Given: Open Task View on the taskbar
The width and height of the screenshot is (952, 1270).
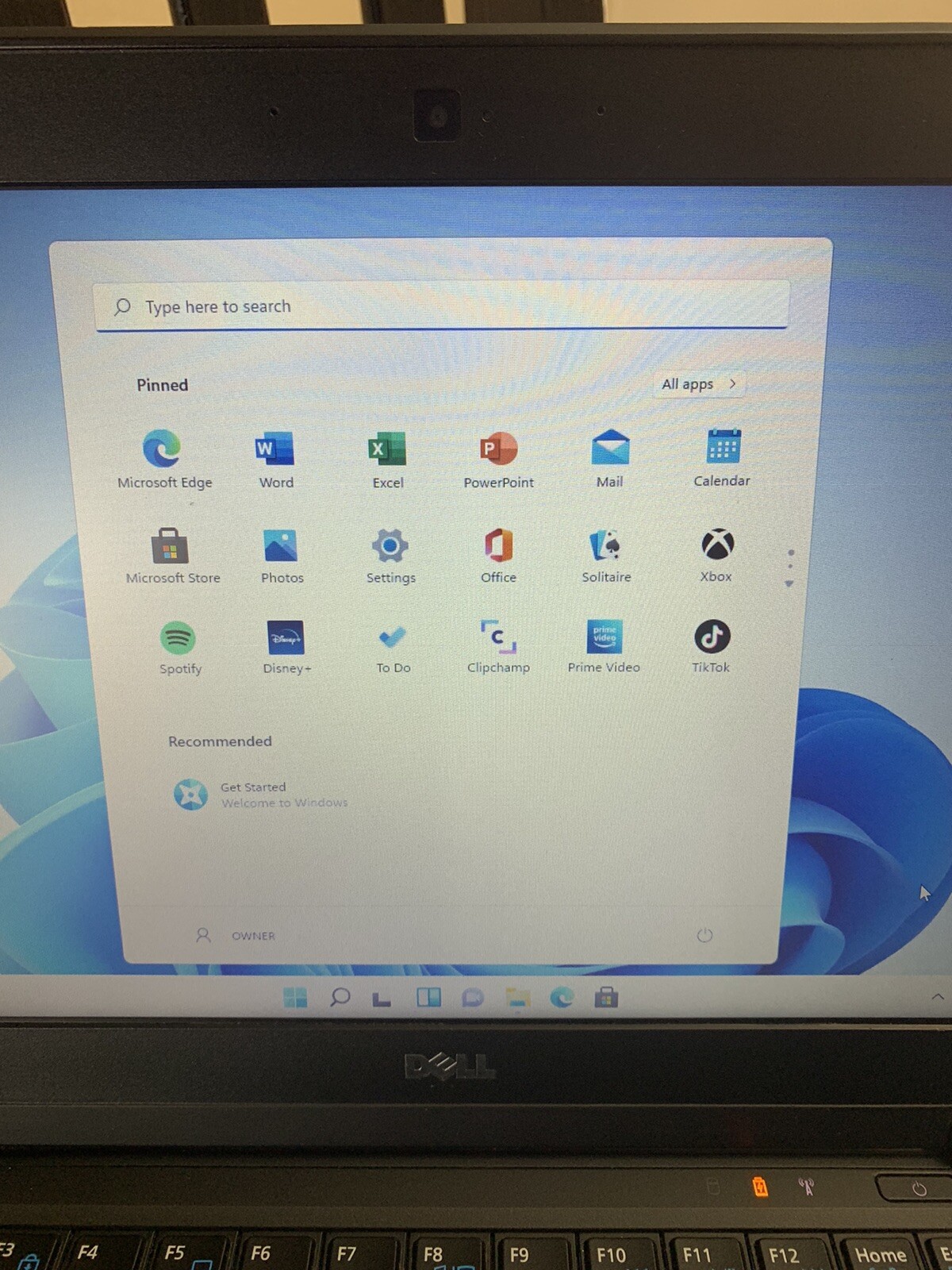Looking at the screenshot, I should pyautogui.click(x=382, y=998).
